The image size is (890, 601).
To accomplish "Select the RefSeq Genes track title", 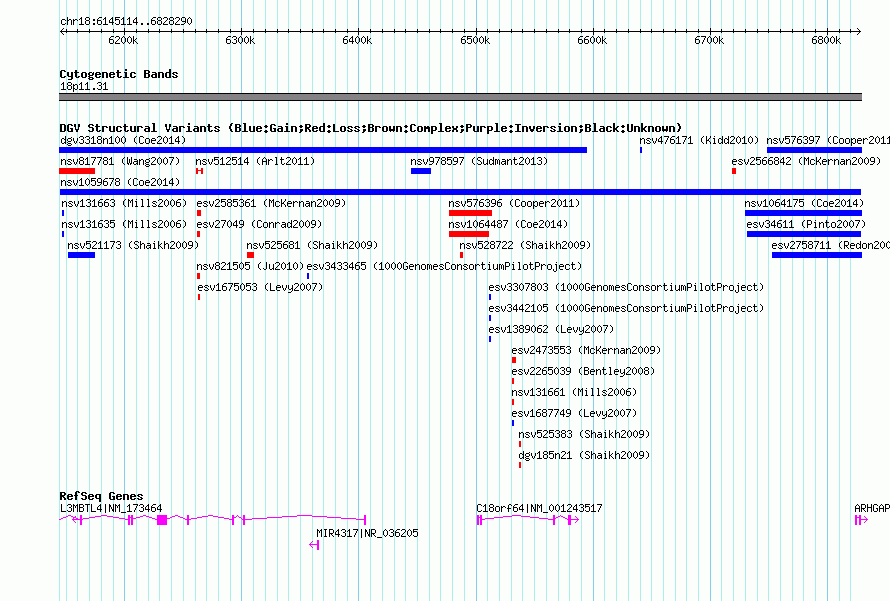I will pos(101,496).
